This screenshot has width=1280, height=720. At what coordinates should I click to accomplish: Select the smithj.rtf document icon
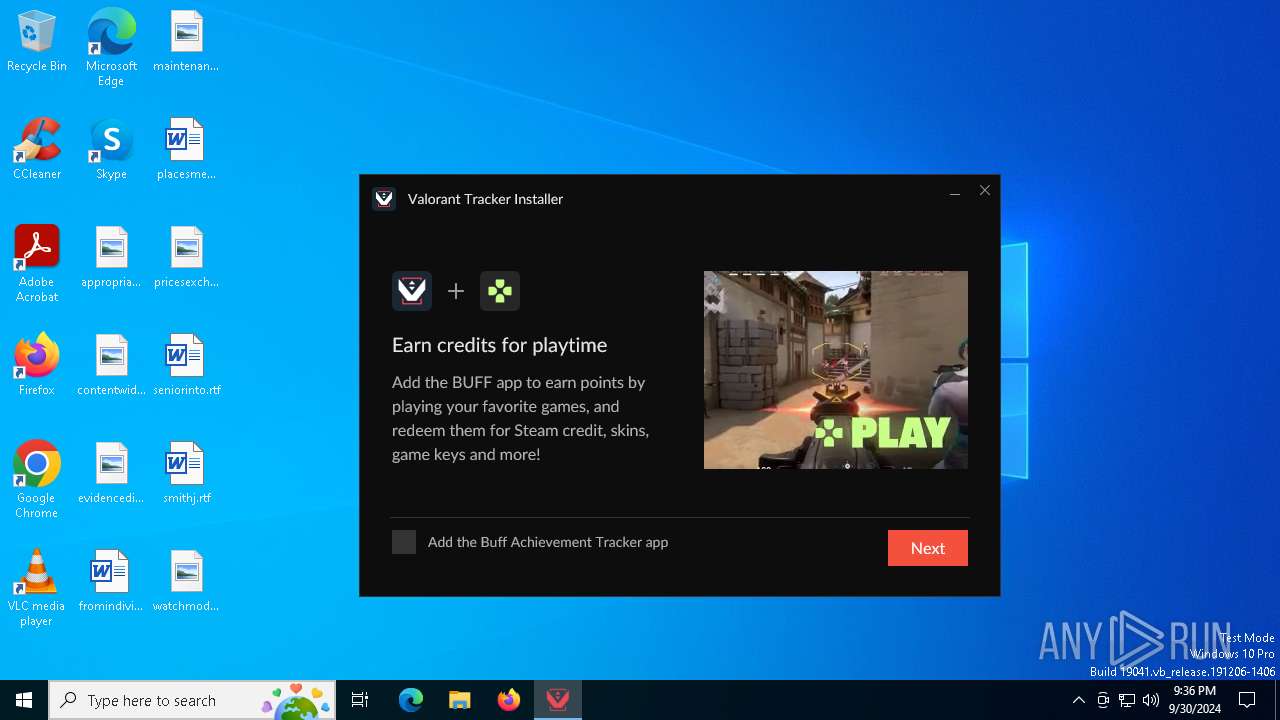186,474
